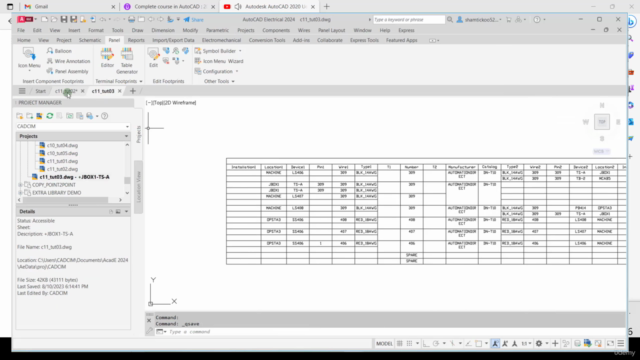
Task: Click the TOP face of ViewCube
Action: pos(602,122)
